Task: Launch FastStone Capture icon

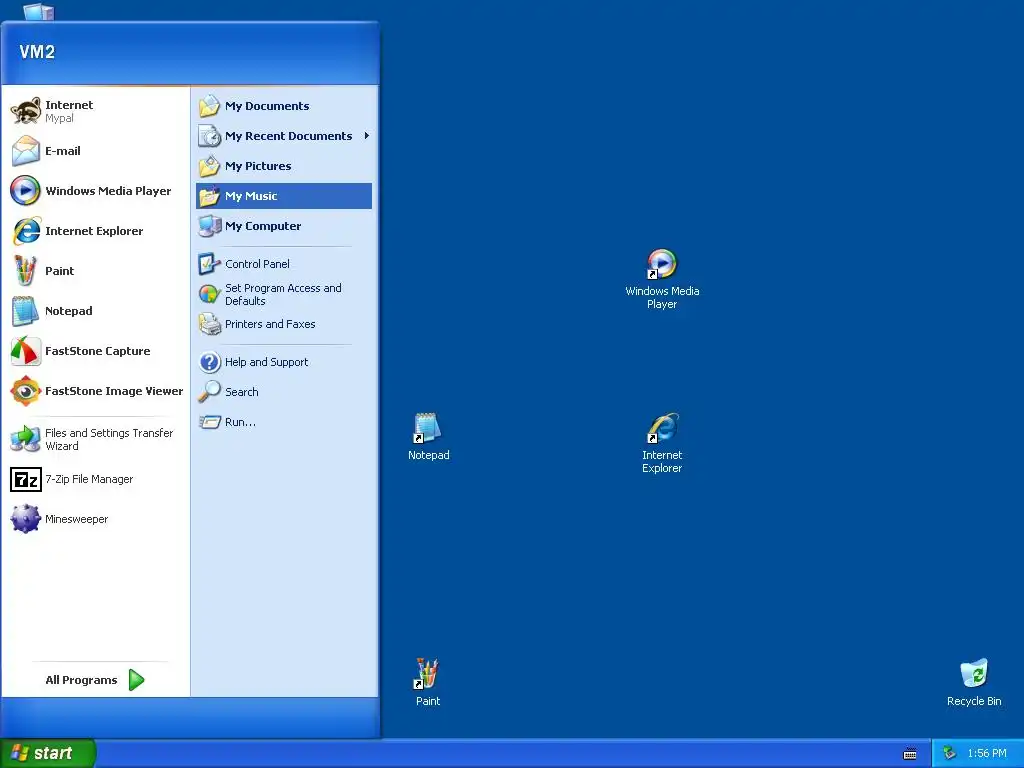Action: click(x=26, y=351)
